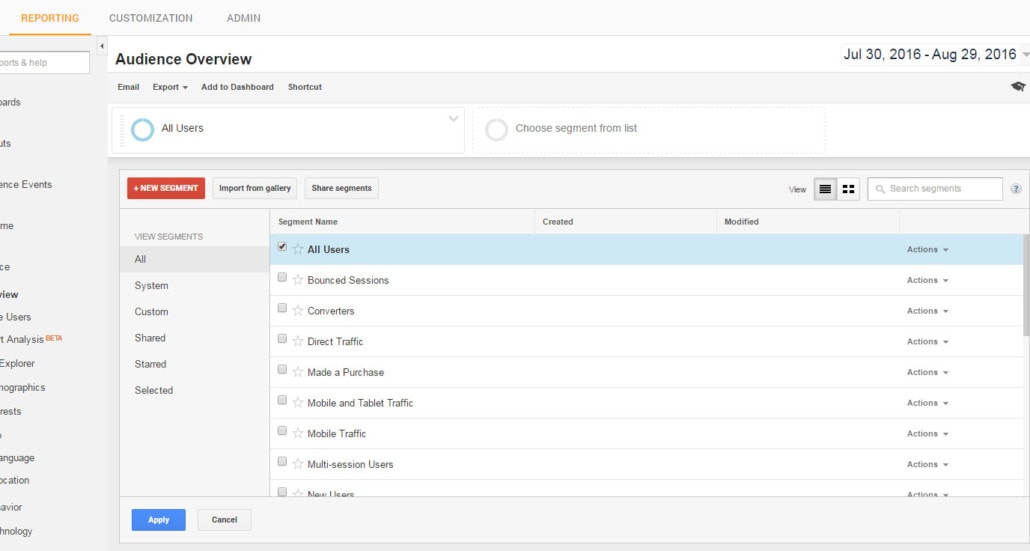
Task: Open the REPORTING tab
Action: (x=50, y=18)
